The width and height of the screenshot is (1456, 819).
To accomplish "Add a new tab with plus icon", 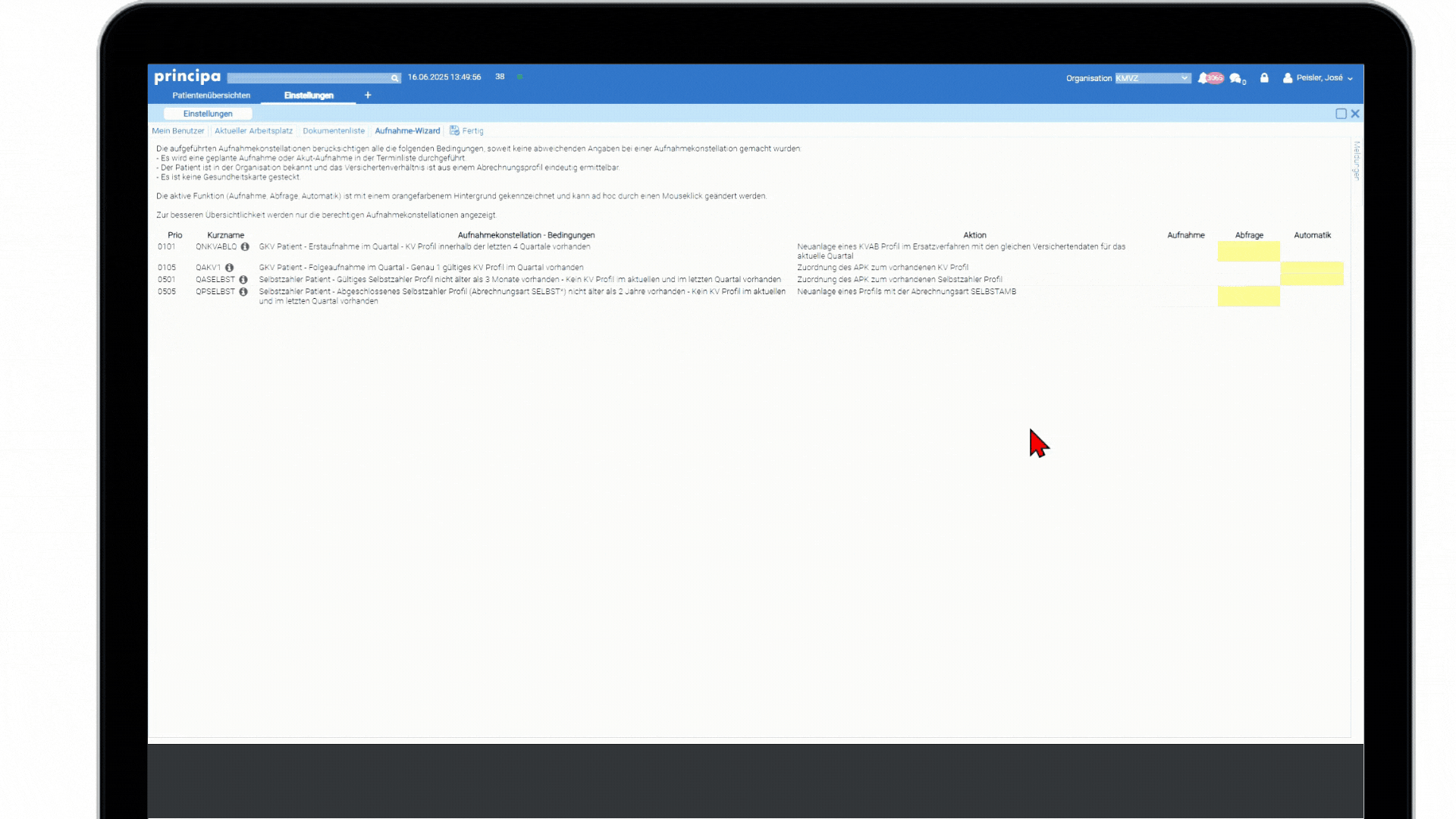I will tap(368, 96).
